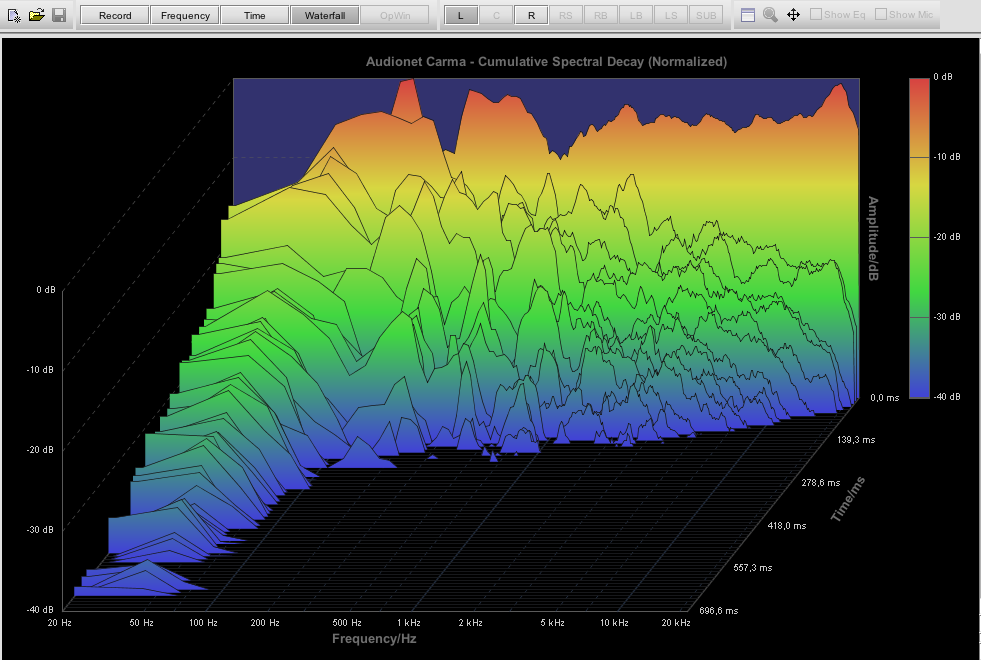Screen dimensions: 981x660
Task: Click the '500 Hz' frequency label
Action: [347, 622]
